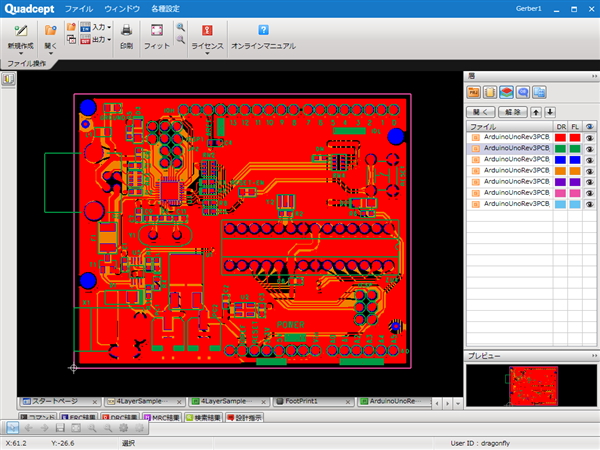Click the 解除 button in layer panel

point(513,113)
